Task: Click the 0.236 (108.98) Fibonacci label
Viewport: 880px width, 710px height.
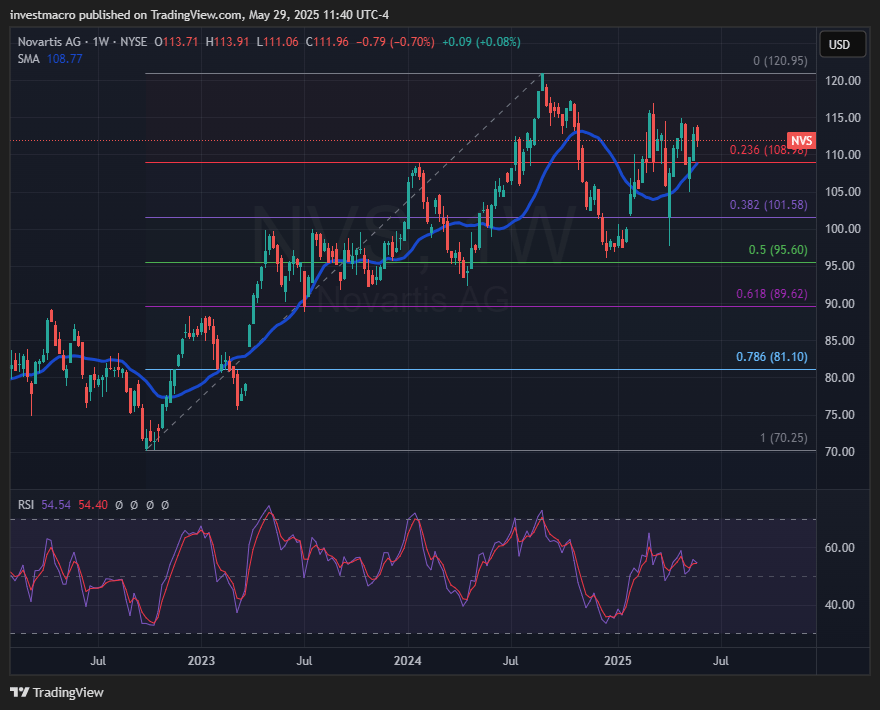Action: coord(768,150)
